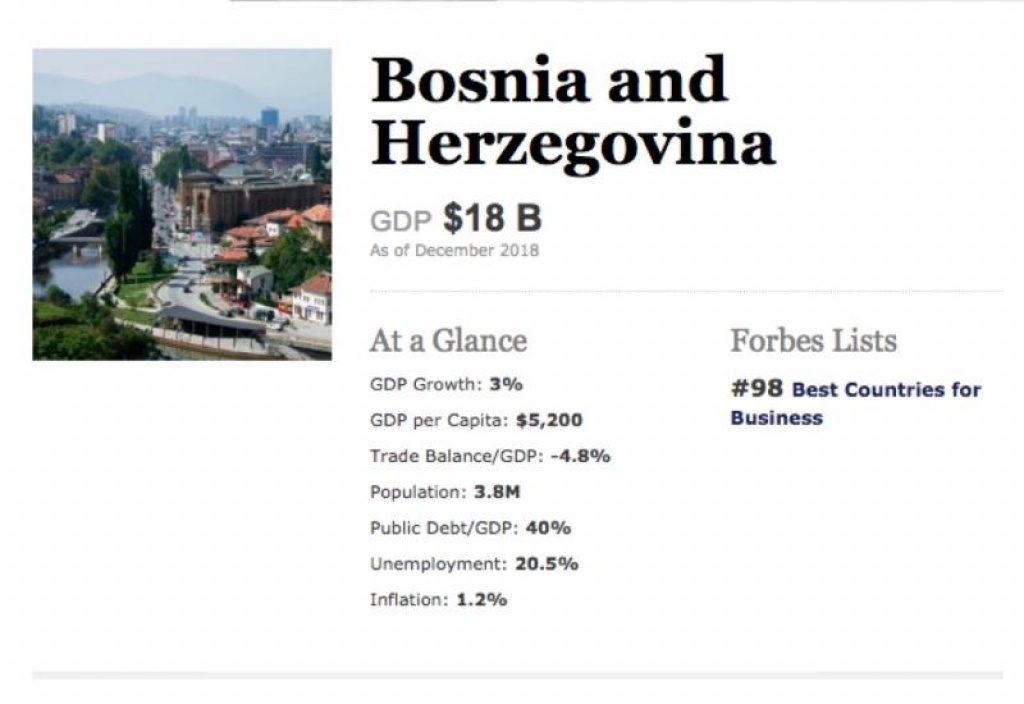Click the #98 ranking number
This screenshot has height=704, width=1024.
point(757,389)
